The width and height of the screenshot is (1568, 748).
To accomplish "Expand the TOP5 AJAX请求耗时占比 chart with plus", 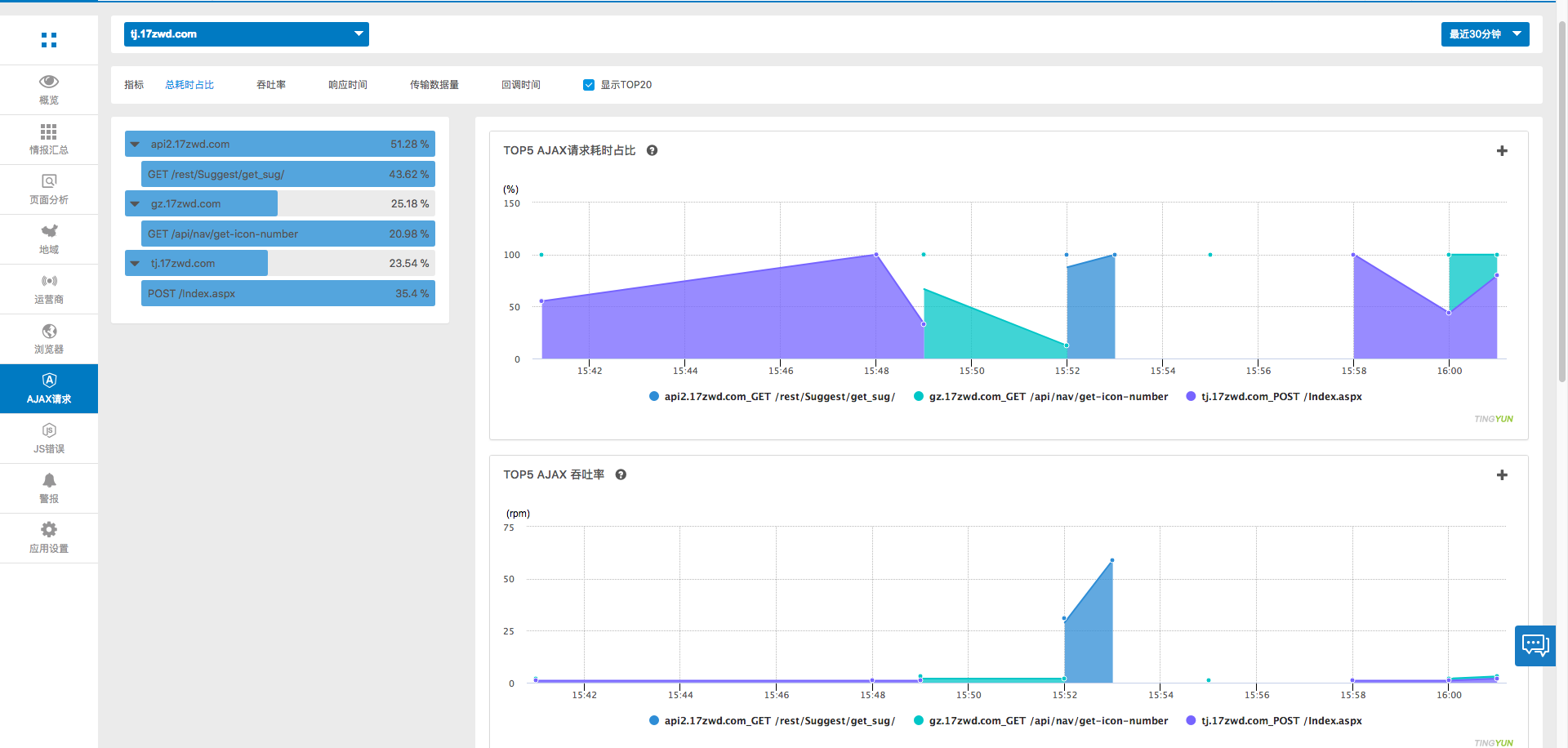I will [1502, 151].
